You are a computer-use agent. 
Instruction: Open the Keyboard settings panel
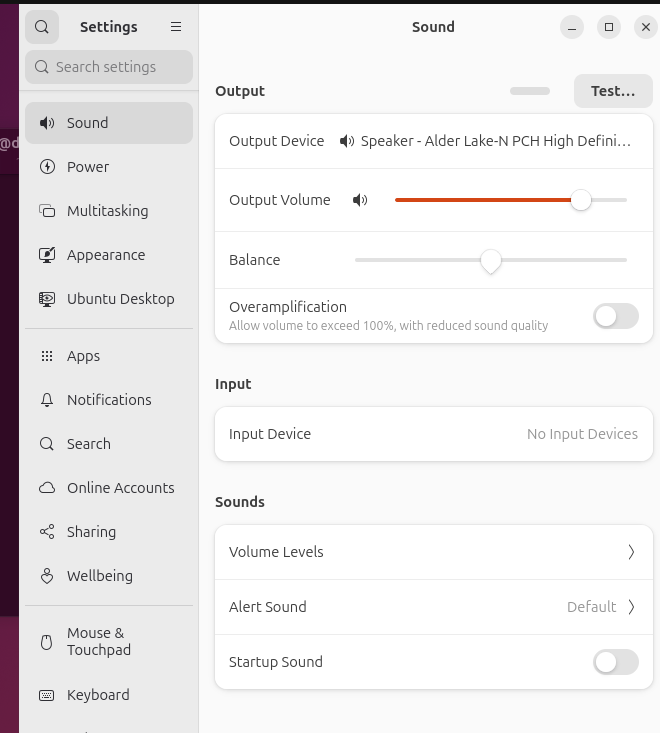click(98, 695)
